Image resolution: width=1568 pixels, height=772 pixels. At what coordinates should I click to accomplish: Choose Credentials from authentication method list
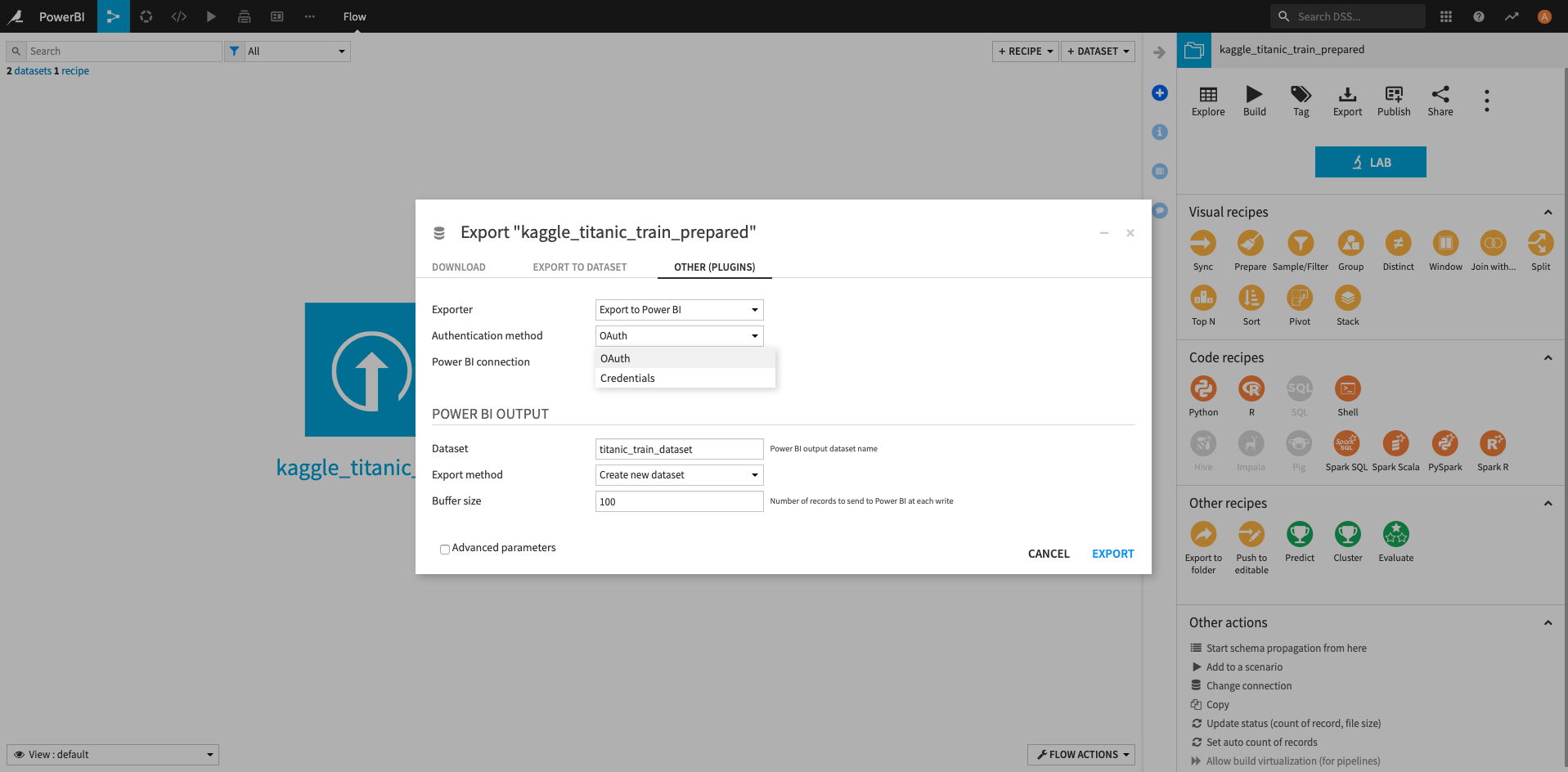point(627,379)
